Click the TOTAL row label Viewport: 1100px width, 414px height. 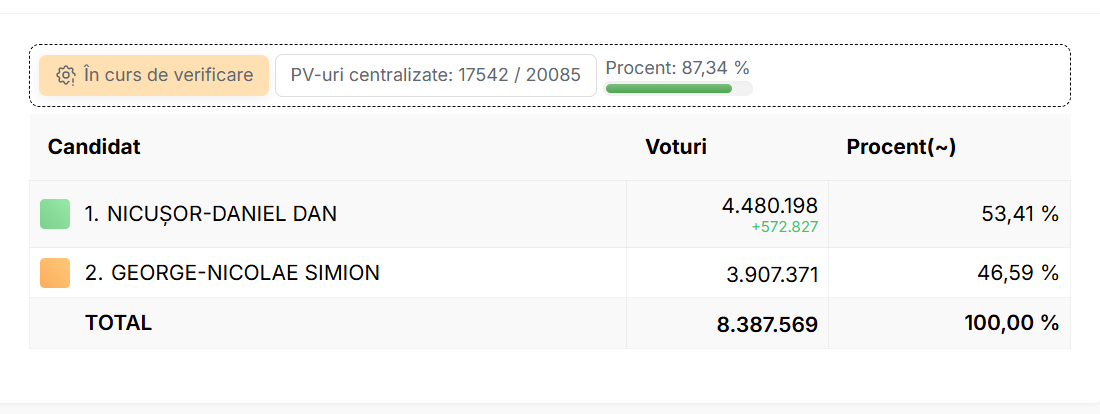point(119,323)
